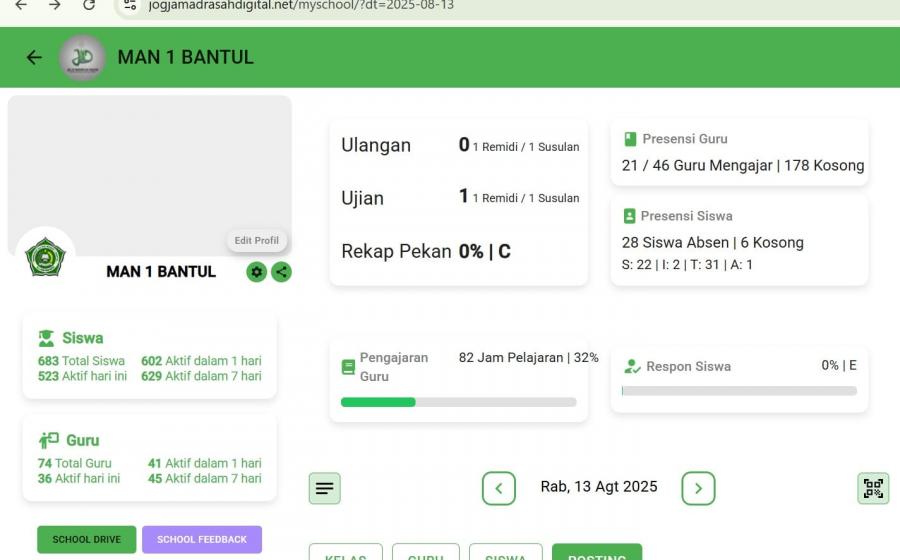Click the Pengajaran Guru document icon

click(x=348, y=367)
